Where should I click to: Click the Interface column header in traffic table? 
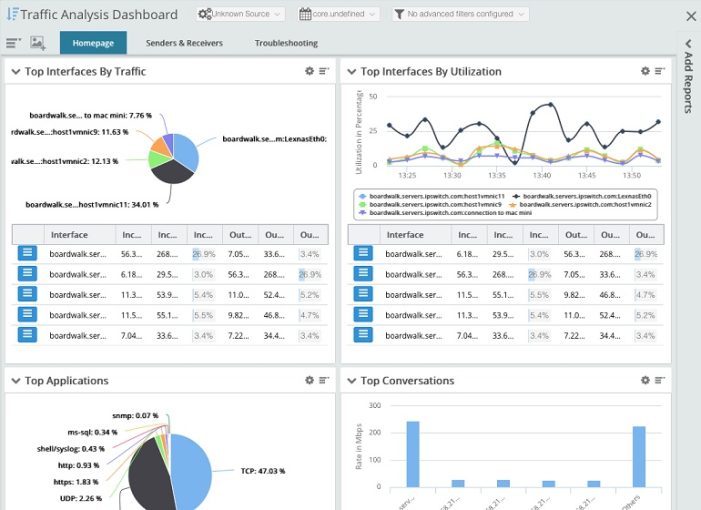tap(68, 235)
